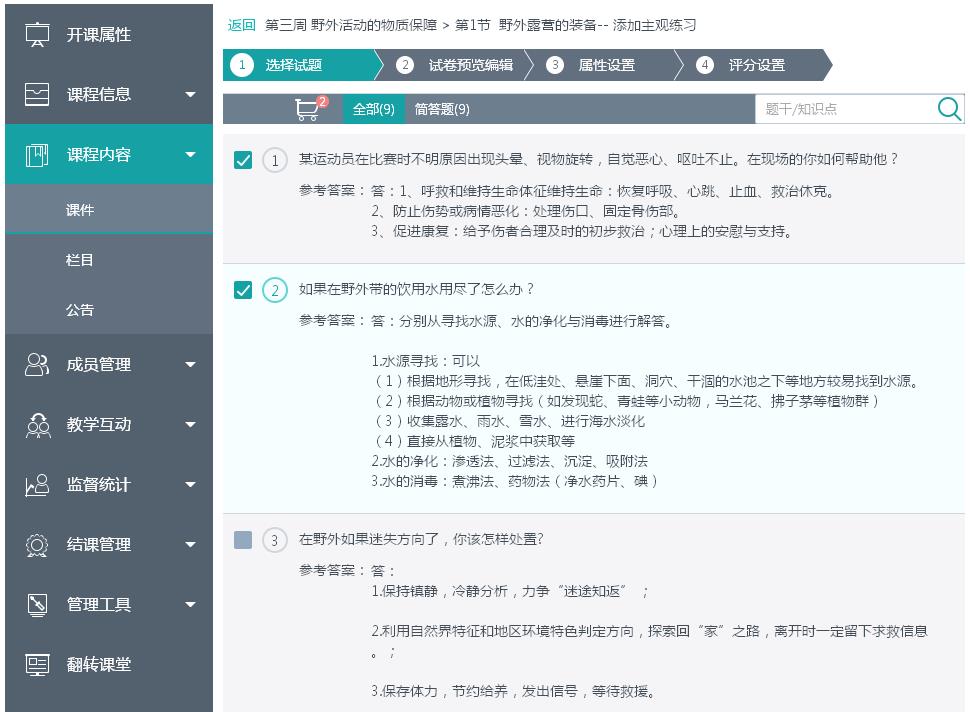
Task: Expand the 管理工具 dropdown arrow
Action: coord(190,605)
